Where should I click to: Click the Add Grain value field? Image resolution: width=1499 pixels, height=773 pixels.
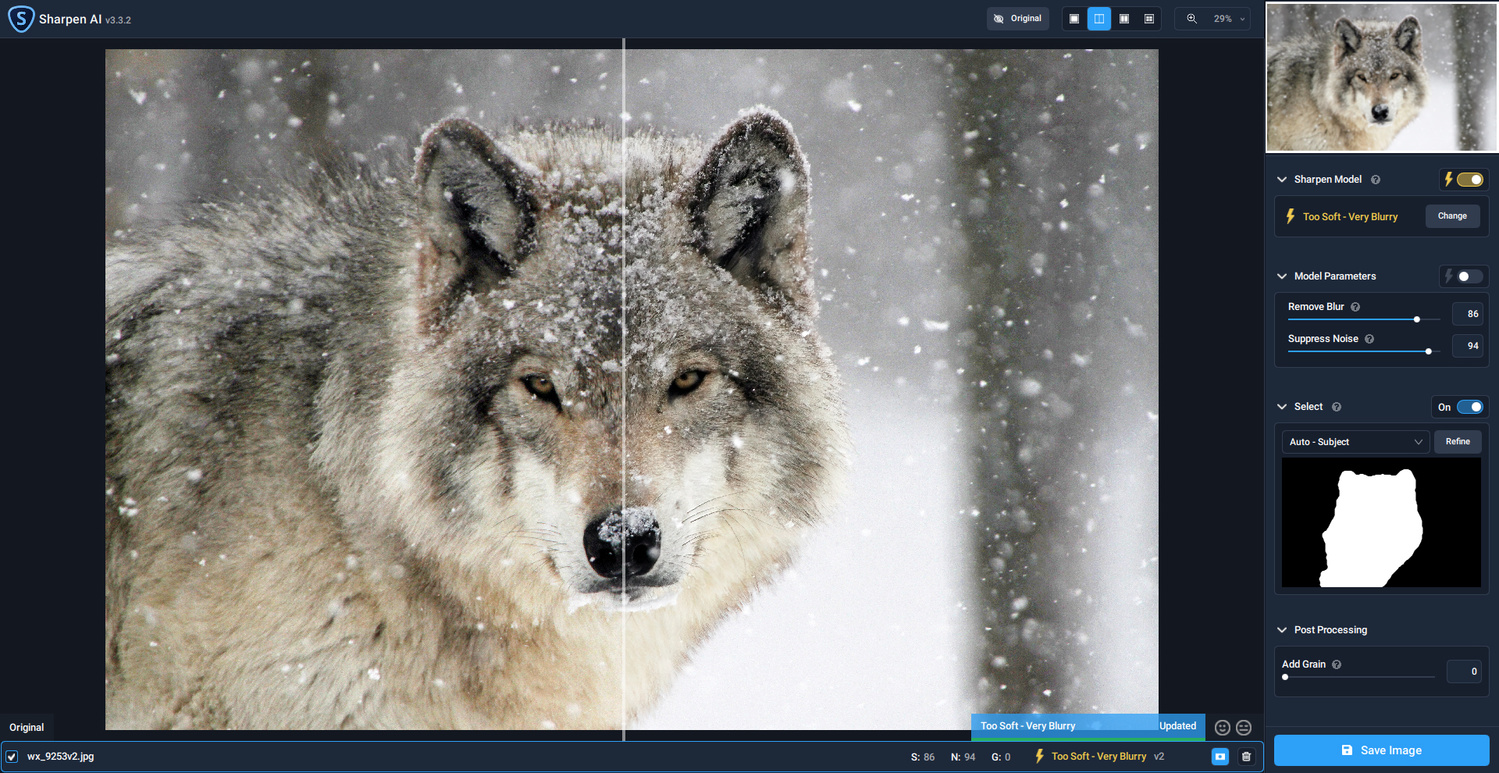click(x=1464, y=672)
